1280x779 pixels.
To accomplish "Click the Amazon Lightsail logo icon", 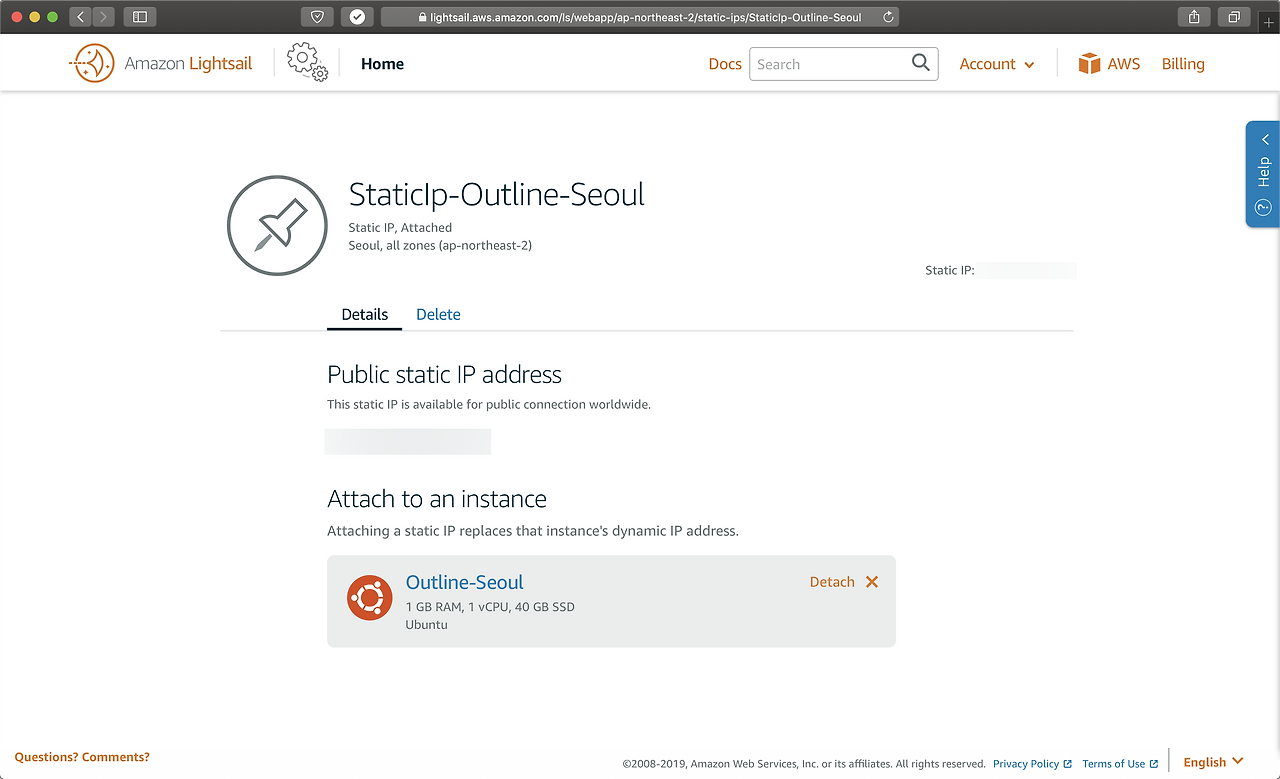I will coord(92,63).
